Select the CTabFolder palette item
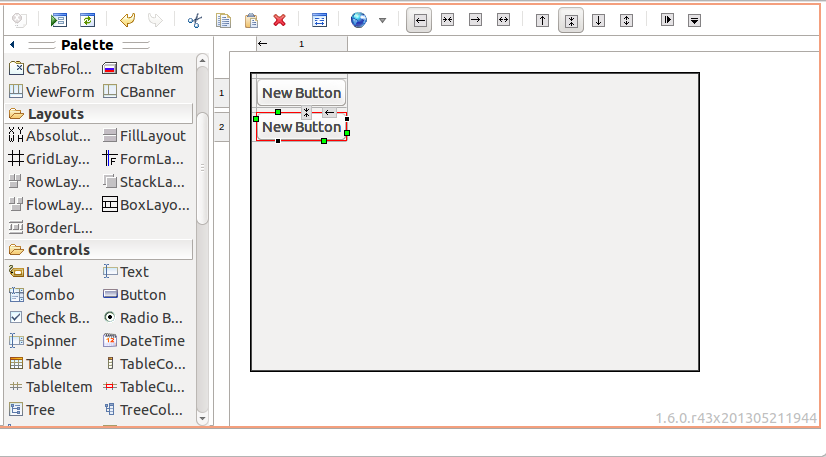This screenshot has width=826, height=457. pyautogui.click(x=51, y=69)
